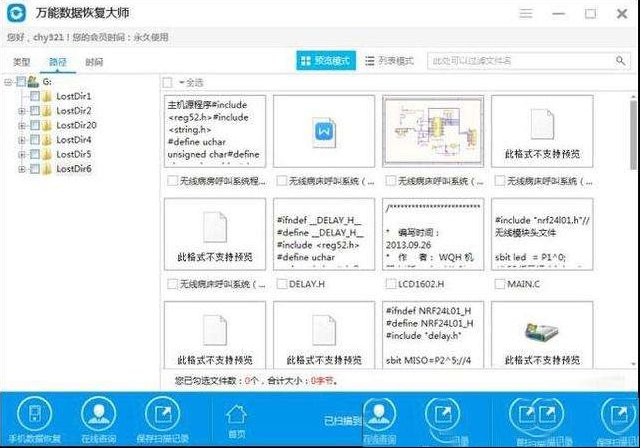Click the MAIN.C file name

(x=523, y=284)
